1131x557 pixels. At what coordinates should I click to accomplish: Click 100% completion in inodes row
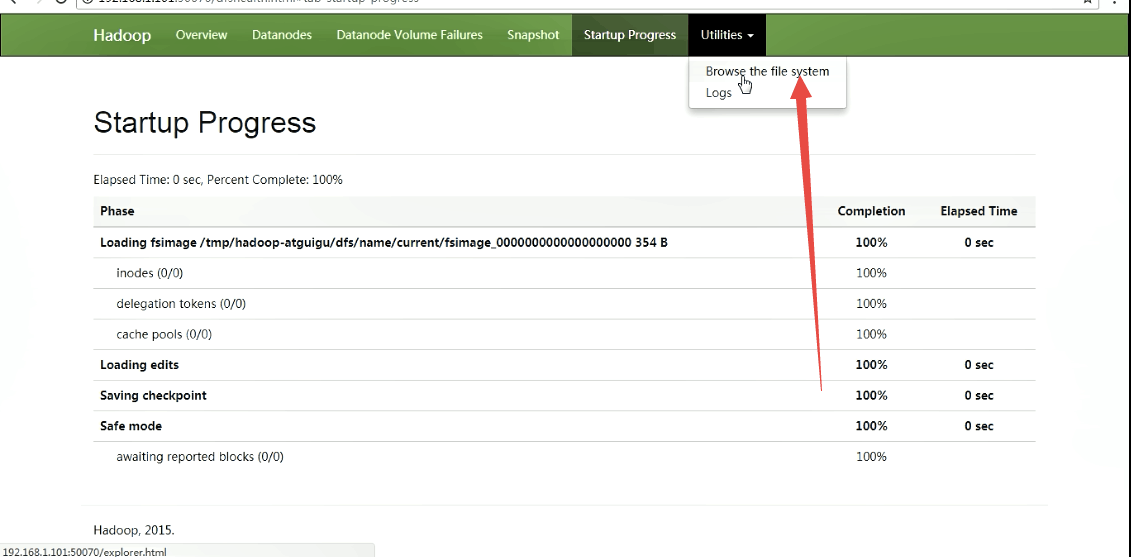871,273
